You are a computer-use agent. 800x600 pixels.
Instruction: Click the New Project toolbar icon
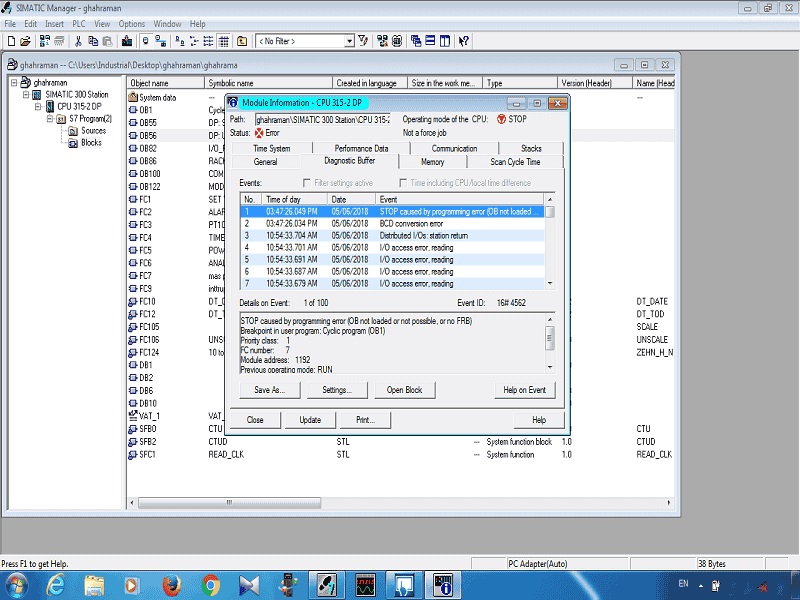[x=11, y=41]
